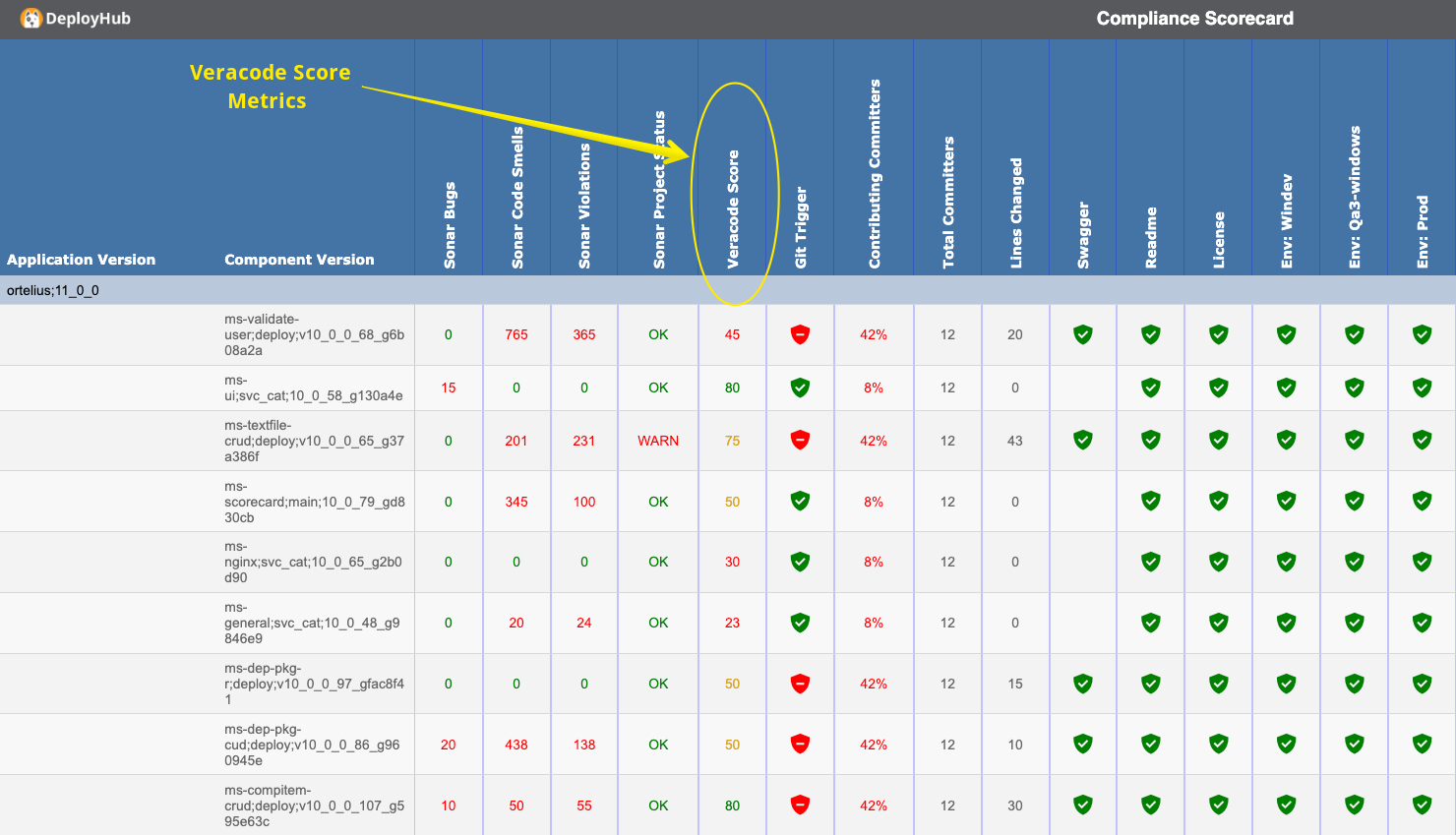Click Env: Windev shield in ms-validate-user row
The image size is (1456, 835).
(x=1286, y=334)
